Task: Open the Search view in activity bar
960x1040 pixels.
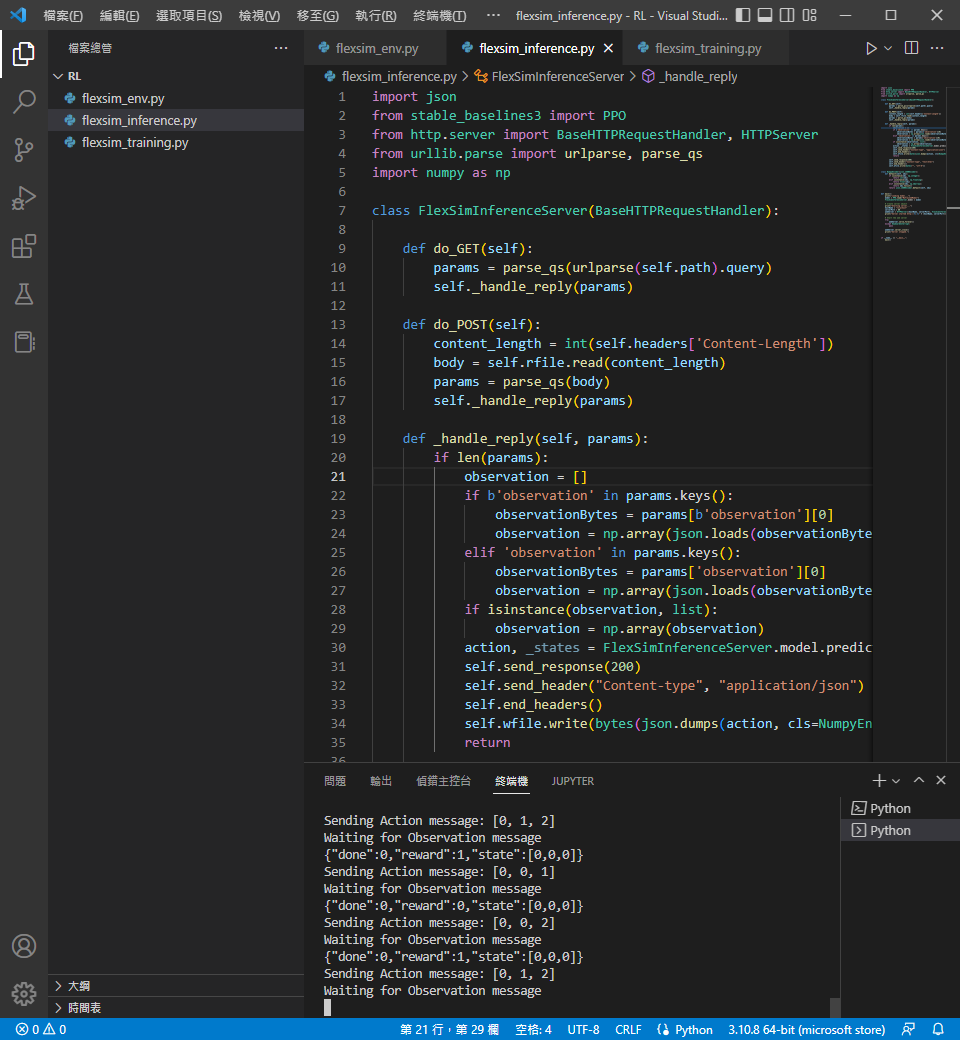Action: point(24,101)
